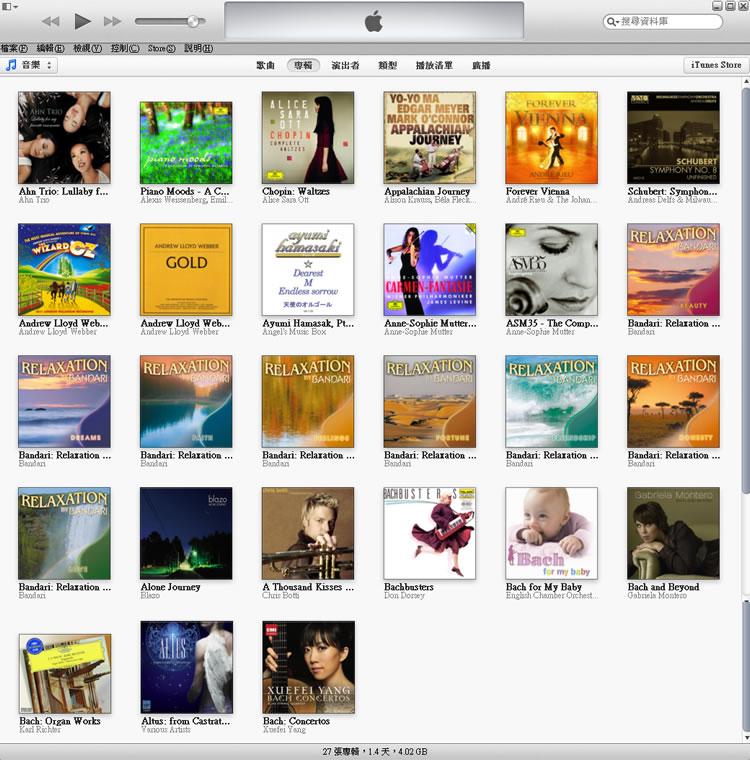This screenshot has height=760, width=750.
Task: Switch to the 播放清單 tab
Action: pyautogui.click(x=434, y=65)
